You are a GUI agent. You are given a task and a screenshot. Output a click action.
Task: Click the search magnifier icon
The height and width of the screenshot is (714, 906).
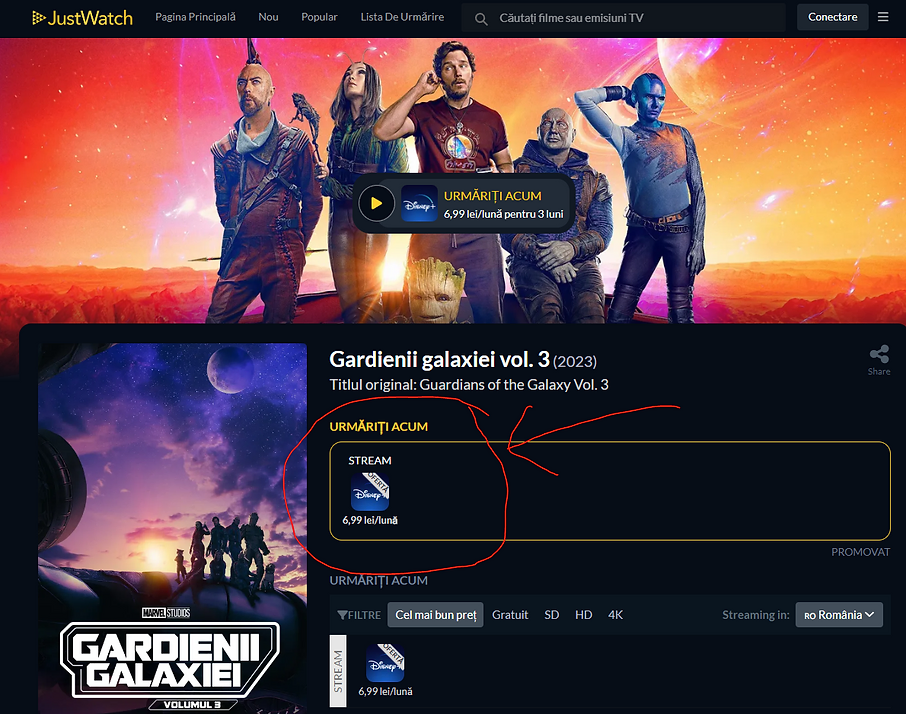coord(482,19)
